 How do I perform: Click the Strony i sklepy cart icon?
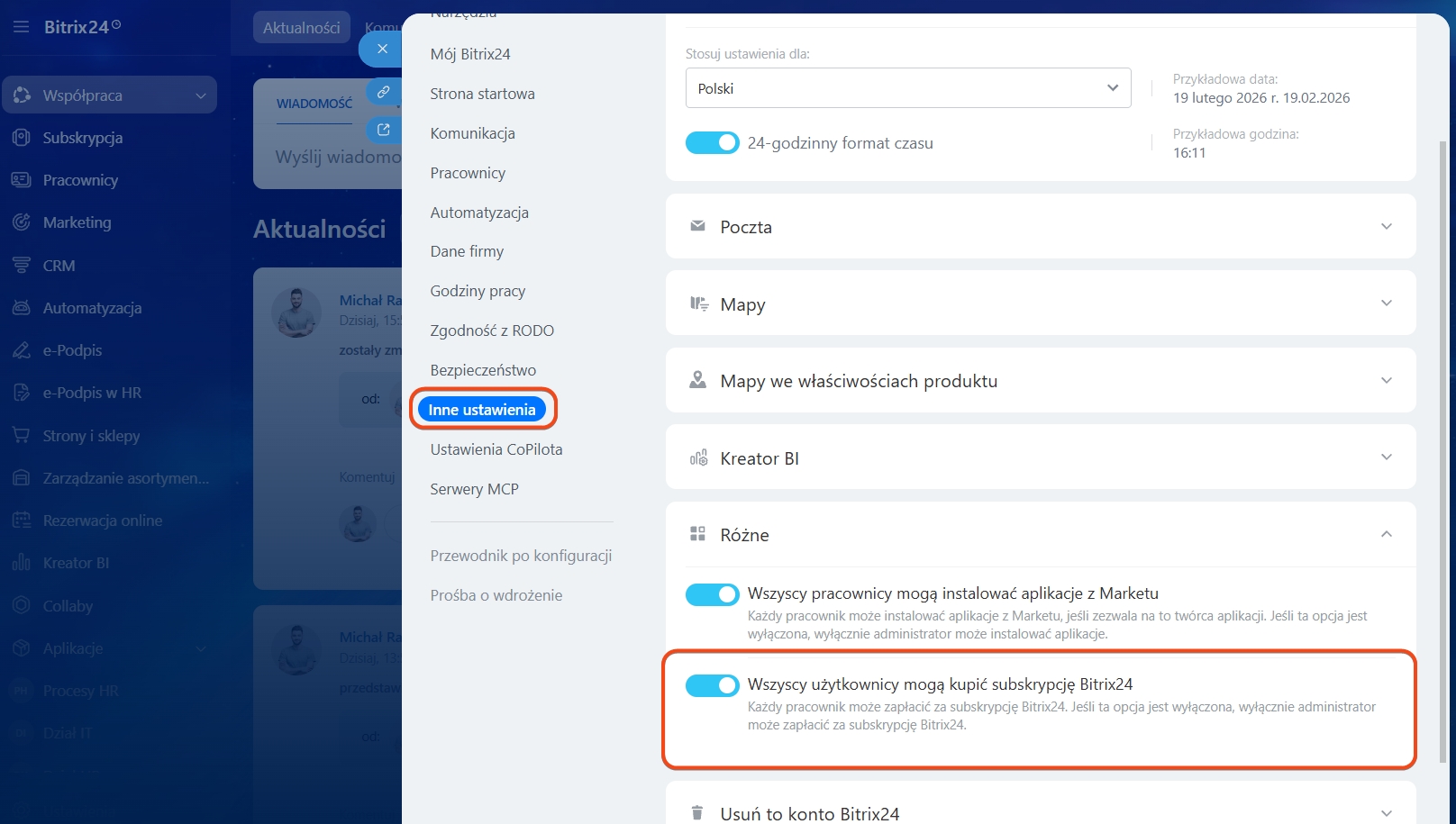coord(22,436)
